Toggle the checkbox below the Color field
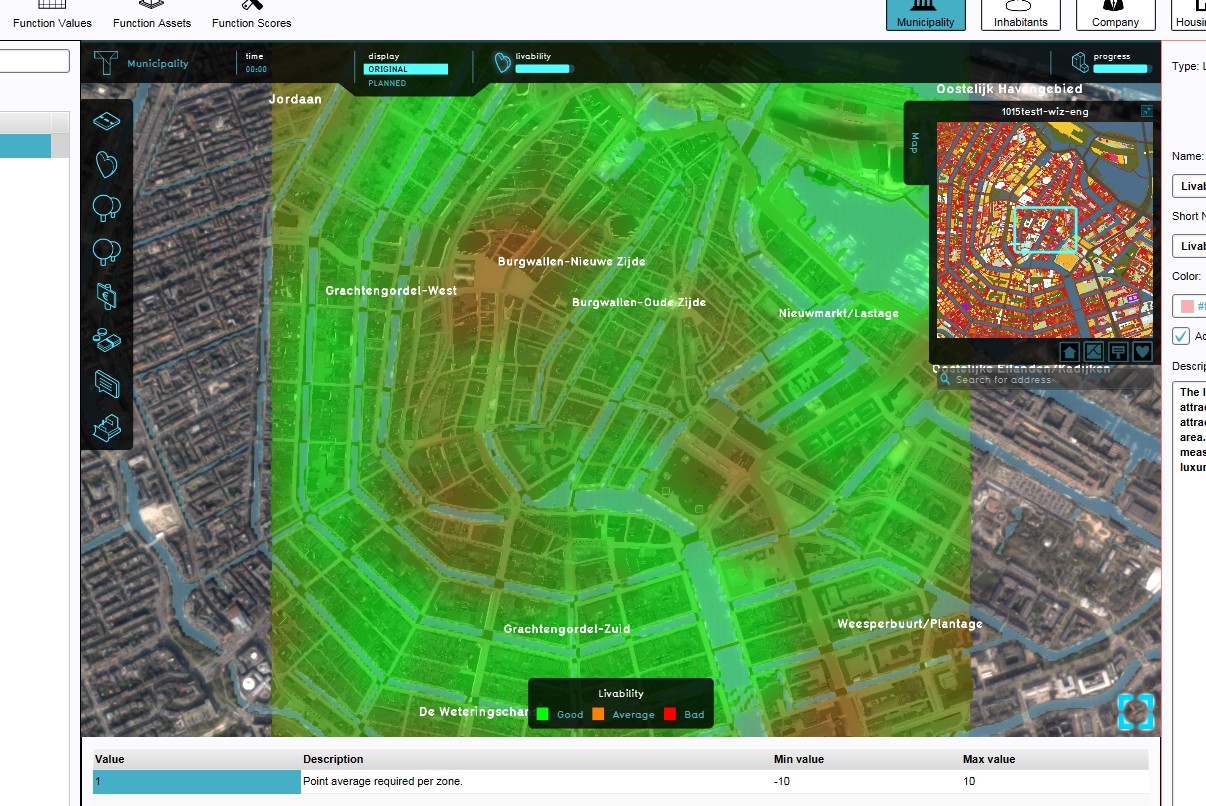This screenshot has width=1206, height=806. coord(1182,336)
